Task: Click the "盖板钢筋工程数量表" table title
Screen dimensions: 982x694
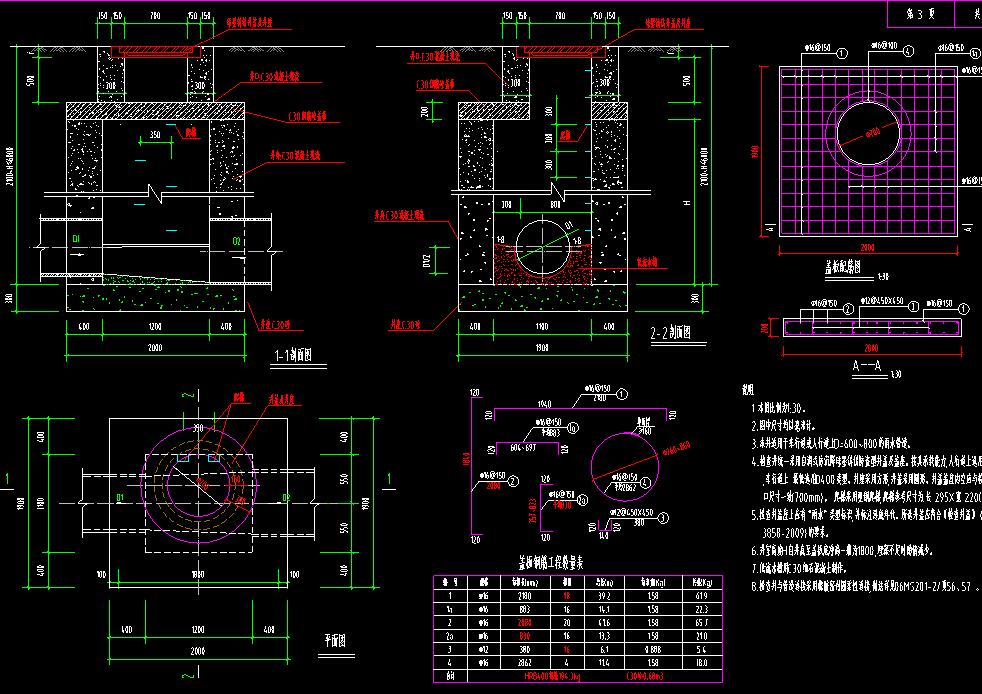Action: pos(550,563)
